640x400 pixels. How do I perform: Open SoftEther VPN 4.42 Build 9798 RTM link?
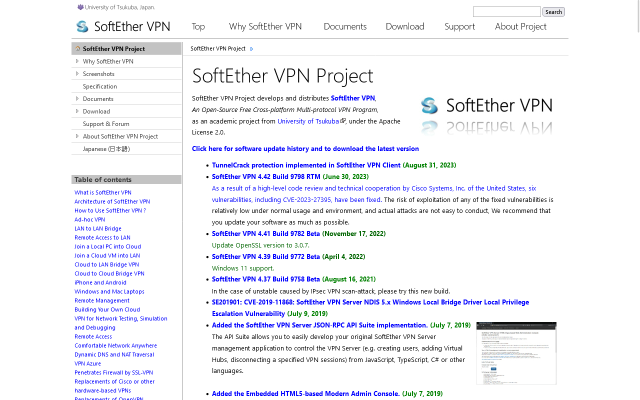click(x=266, y=176)
